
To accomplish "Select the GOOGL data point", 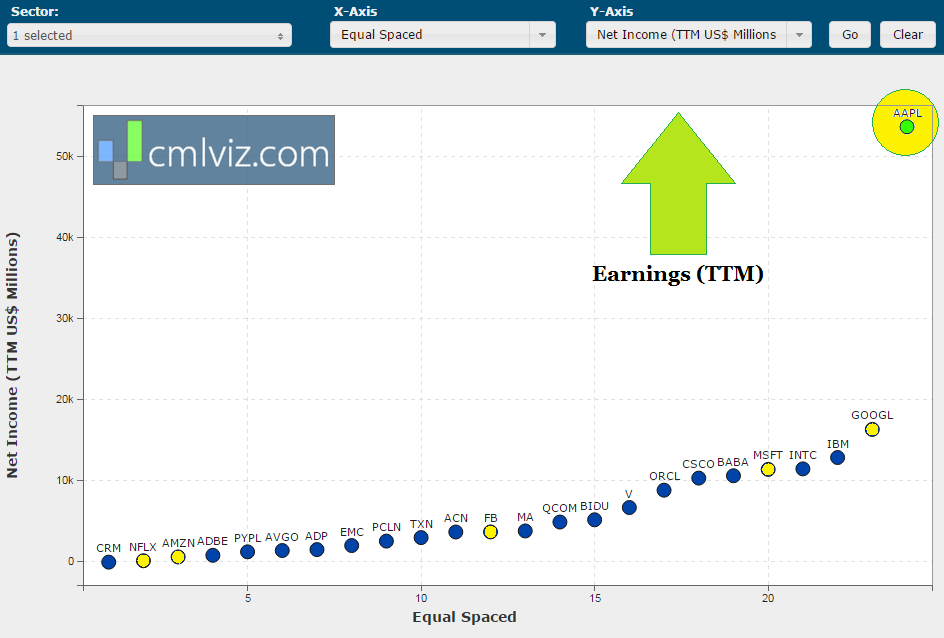I will click(x=872, y=430).
